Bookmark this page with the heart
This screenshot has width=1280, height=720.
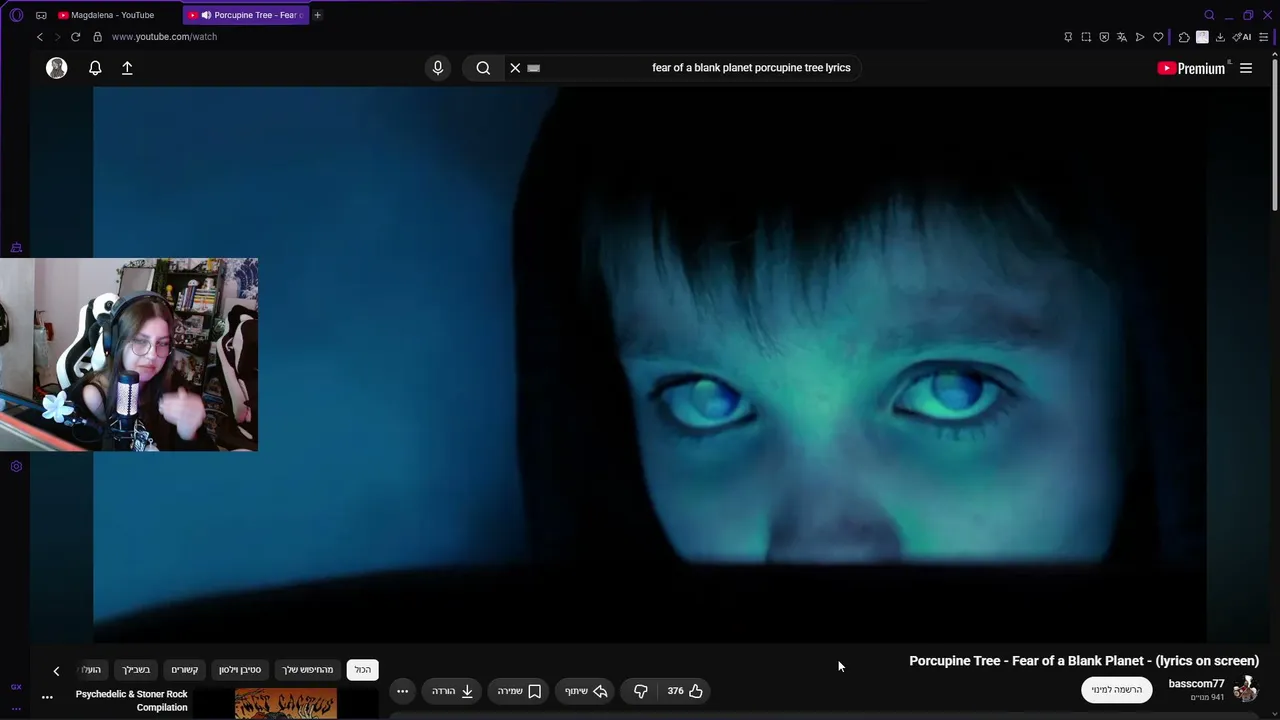[1158, 37]
